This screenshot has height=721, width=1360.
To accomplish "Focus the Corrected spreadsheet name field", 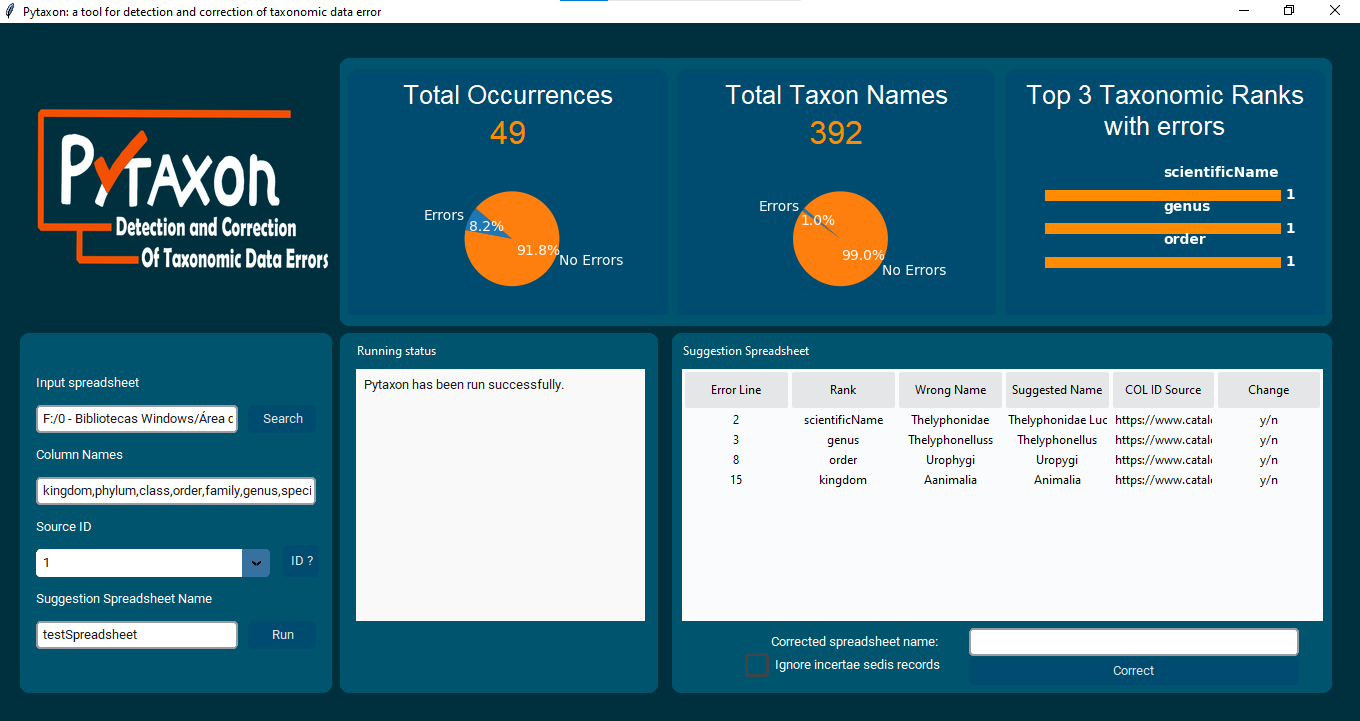I will coord(1133,642).
